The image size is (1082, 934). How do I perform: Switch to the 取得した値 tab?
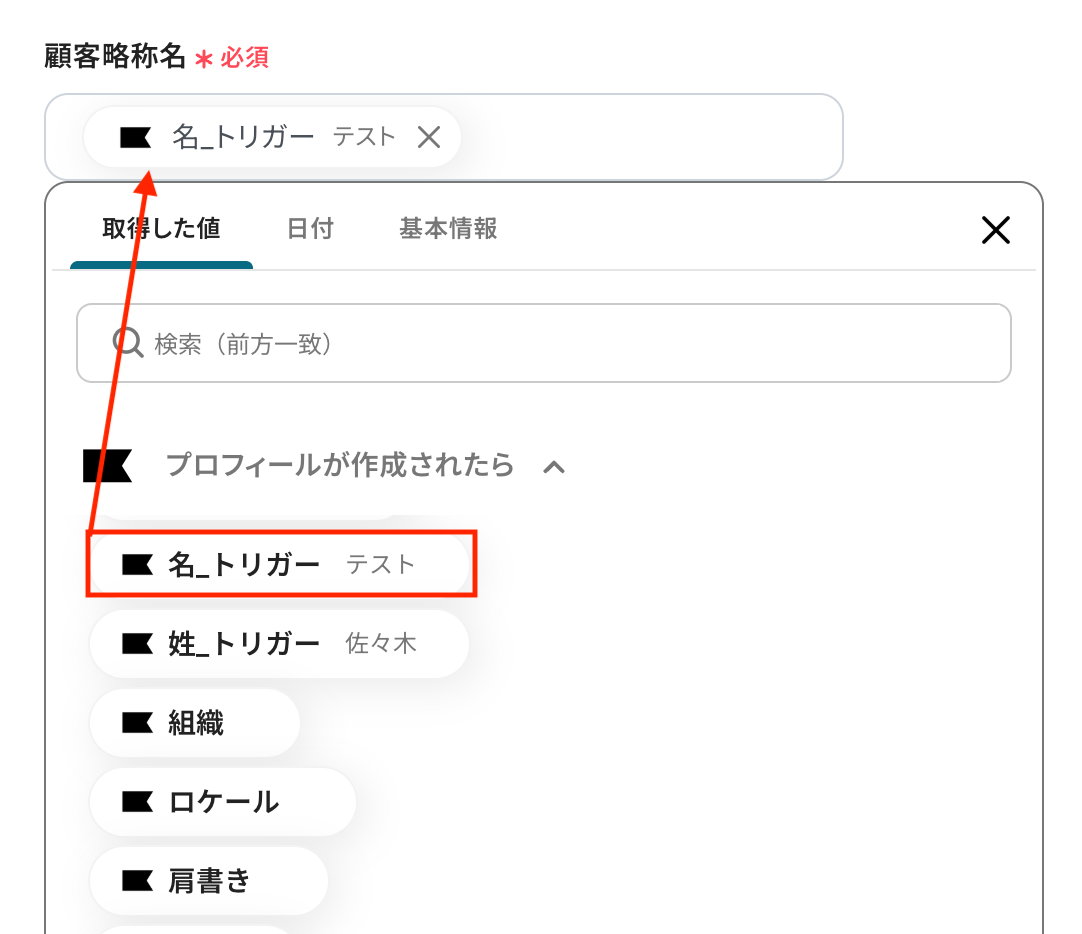(x=161, y=228)
